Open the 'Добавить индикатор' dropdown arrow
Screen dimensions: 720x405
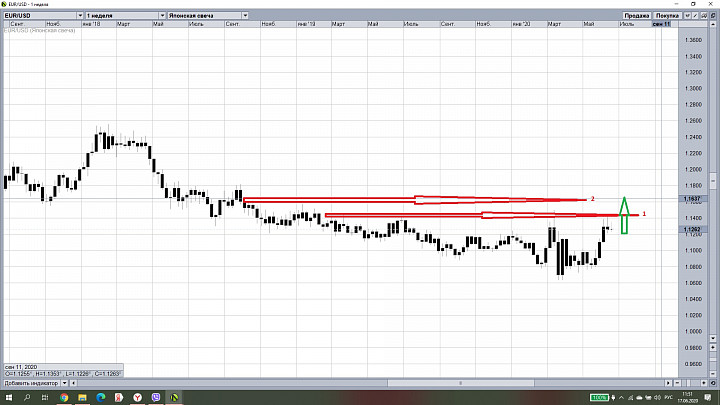click(x=64, y=383)
